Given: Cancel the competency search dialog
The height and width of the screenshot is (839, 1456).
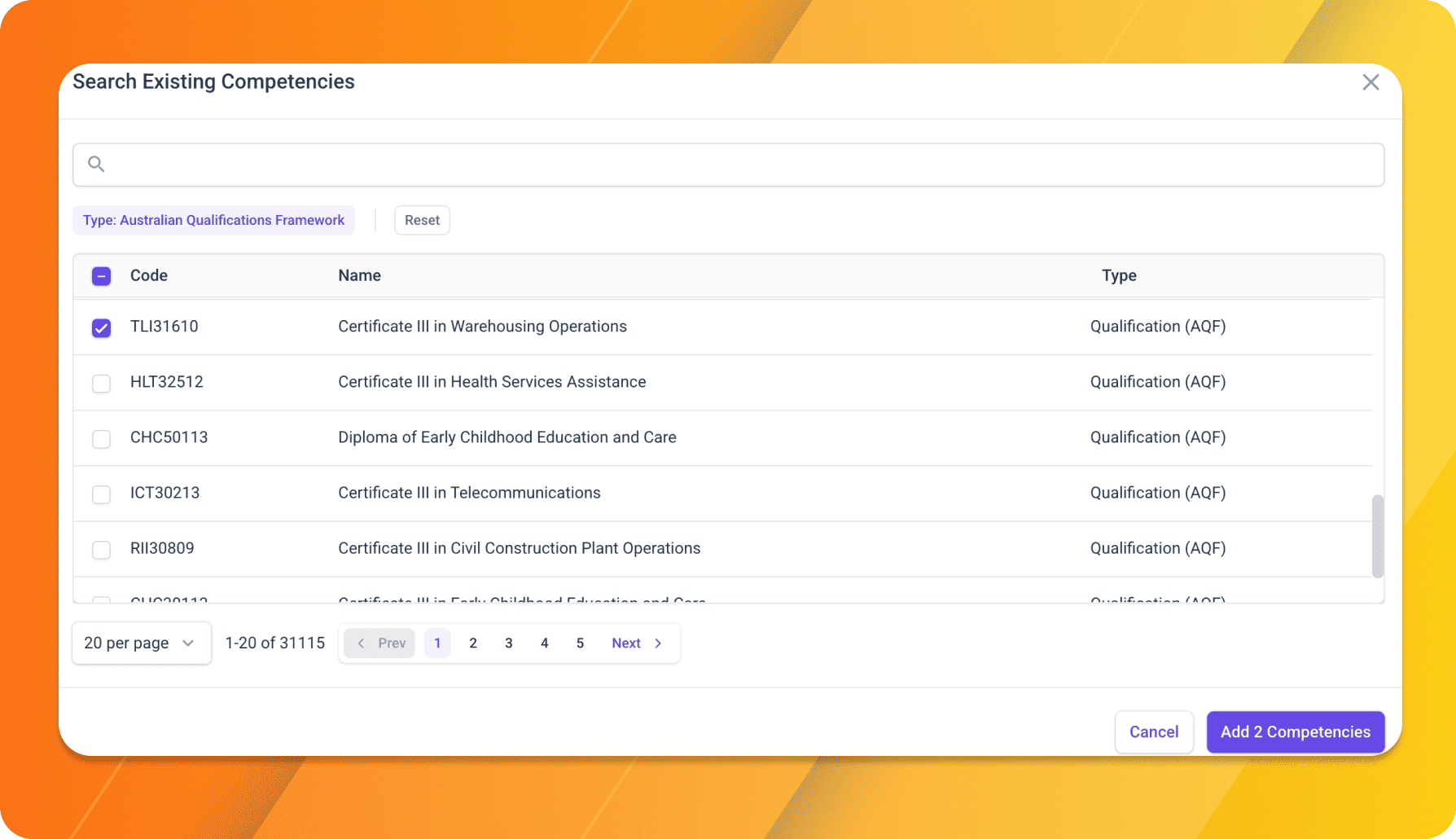Looking at the screenshot, I should click(x=1154, y=731).
